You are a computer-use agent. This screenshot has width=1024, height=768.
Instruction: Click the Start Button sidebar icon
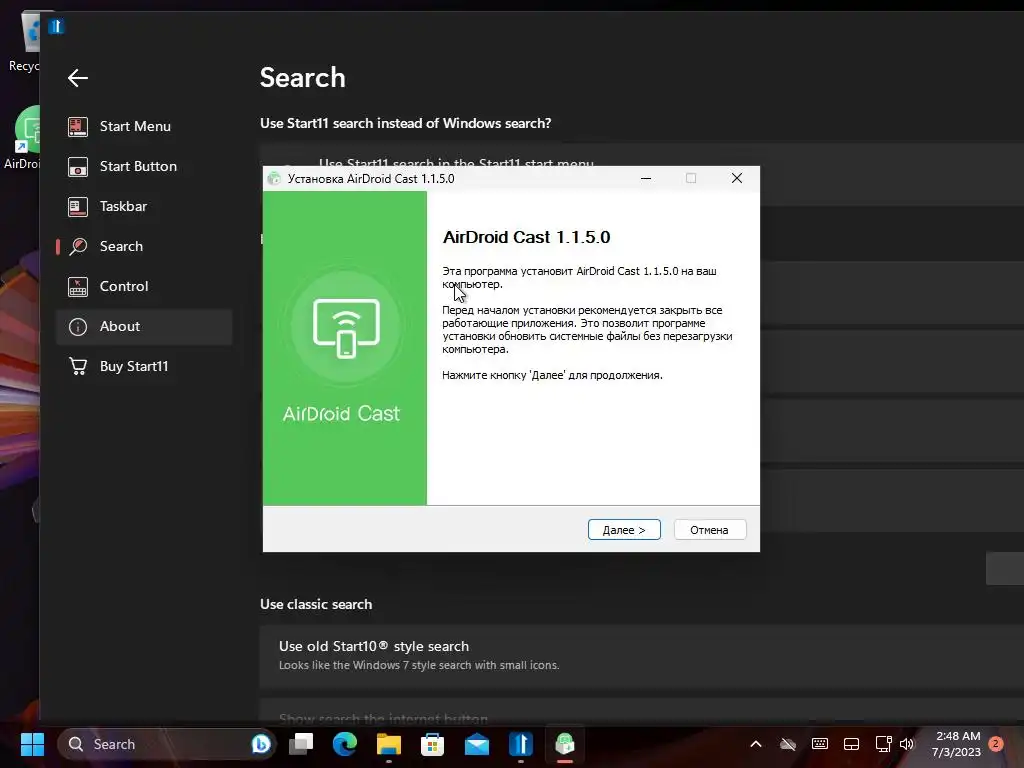coord(78,167)
